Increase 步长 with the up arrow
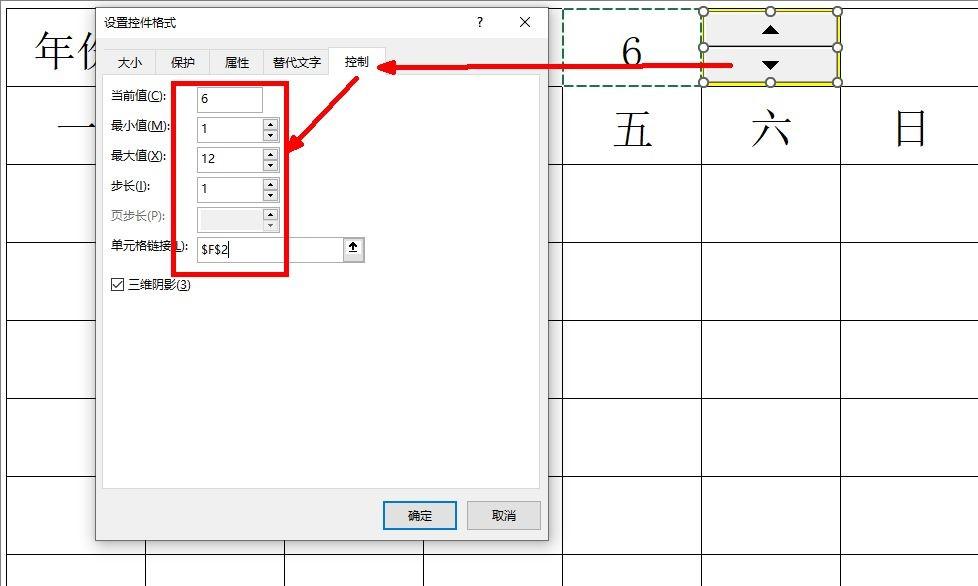Viewport: 978px width, 586px height. point(271,184)
